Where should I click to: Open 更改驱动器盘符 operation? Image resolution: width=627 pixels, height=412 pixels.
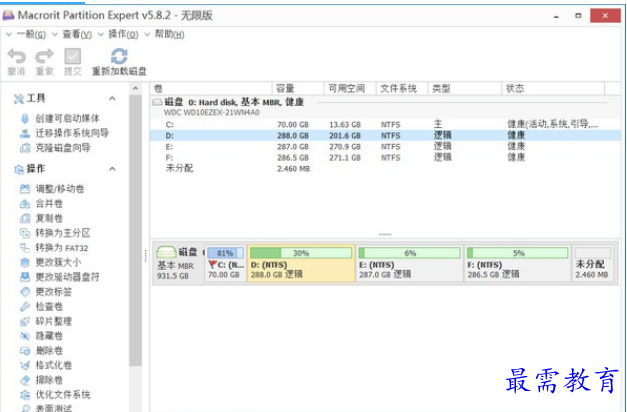67,277
